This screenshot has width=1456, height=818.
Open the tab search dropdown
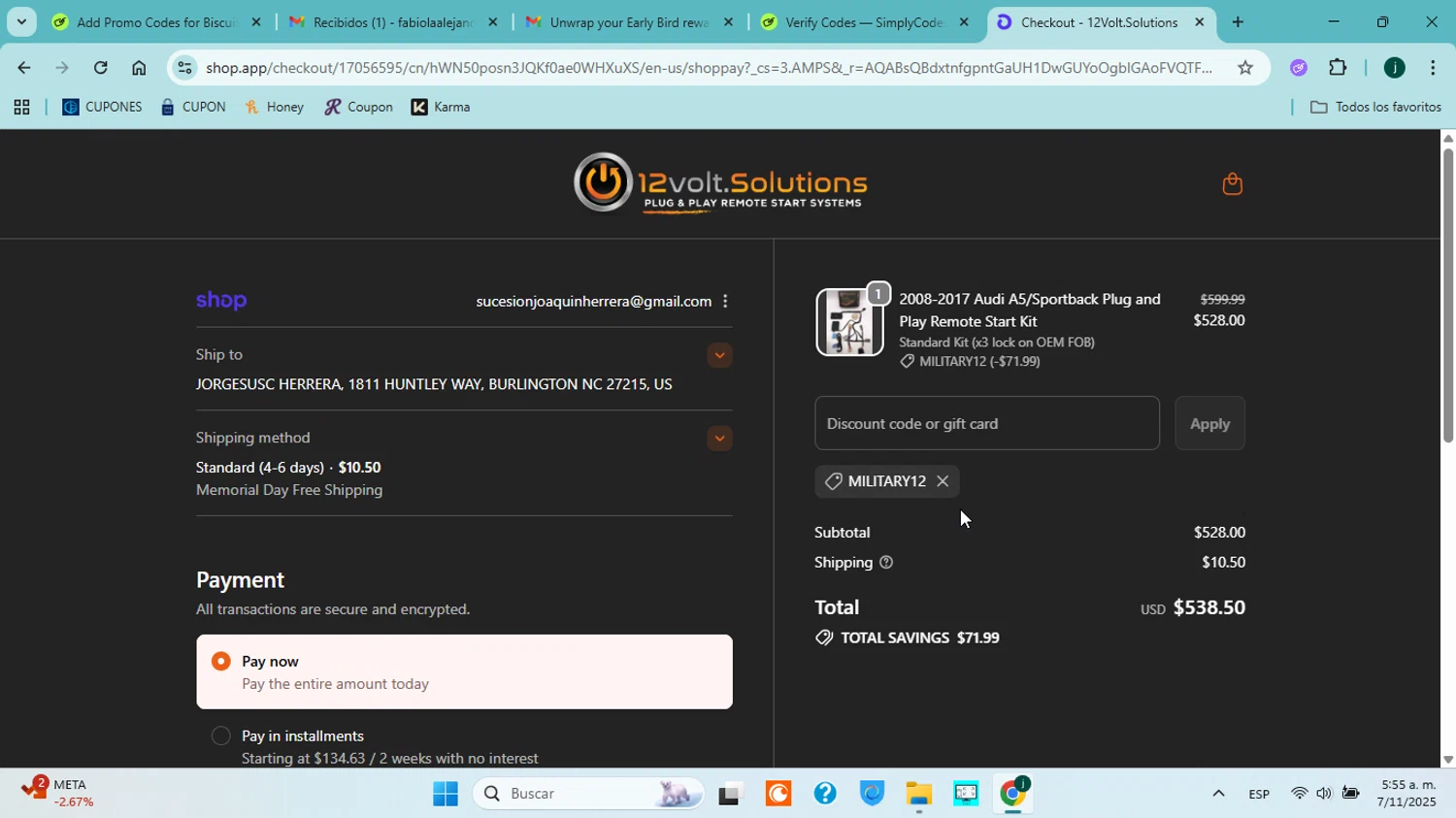point(20,21)
